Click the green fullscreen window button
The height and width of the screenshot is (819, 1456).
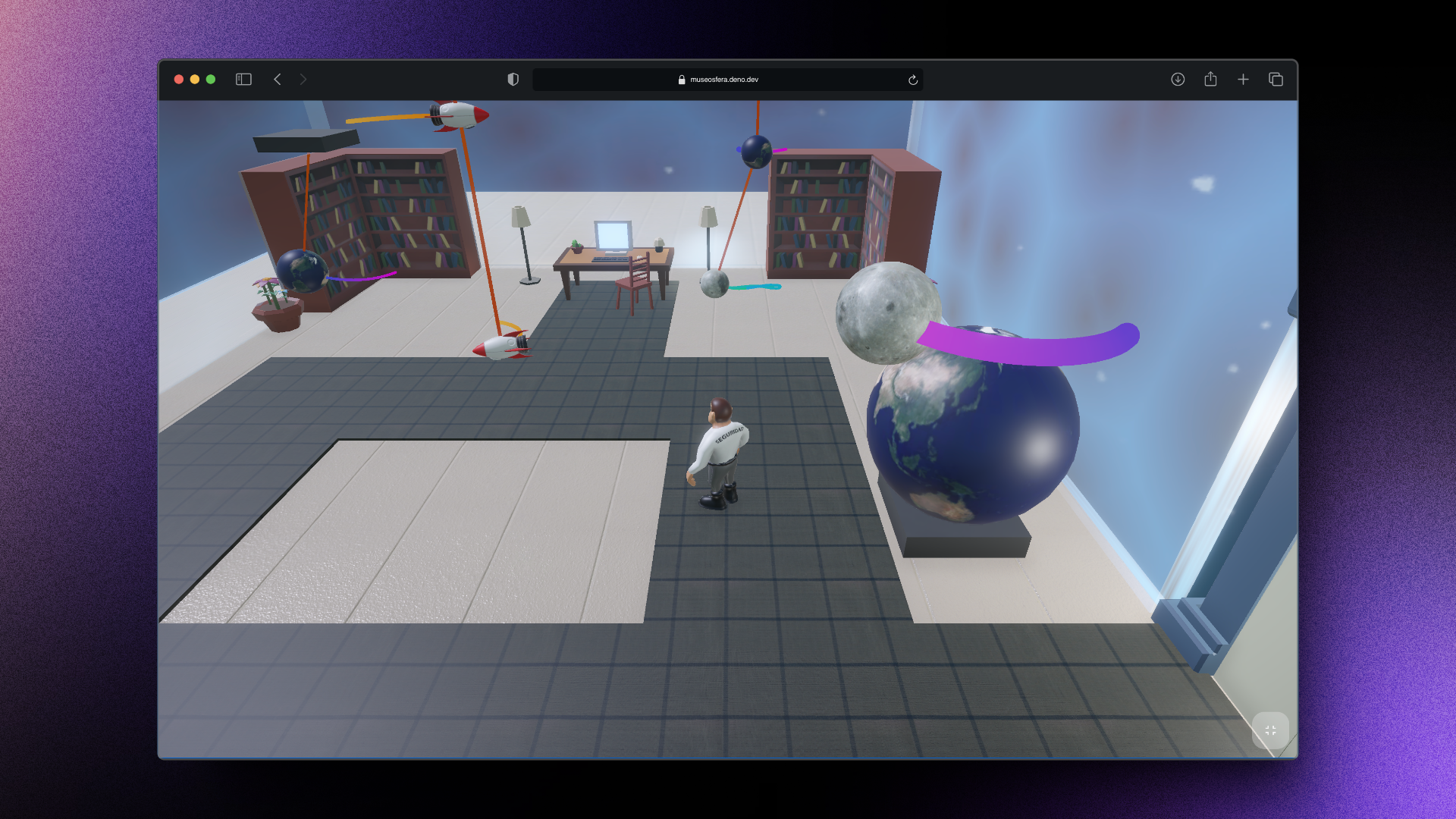(211, 80)
